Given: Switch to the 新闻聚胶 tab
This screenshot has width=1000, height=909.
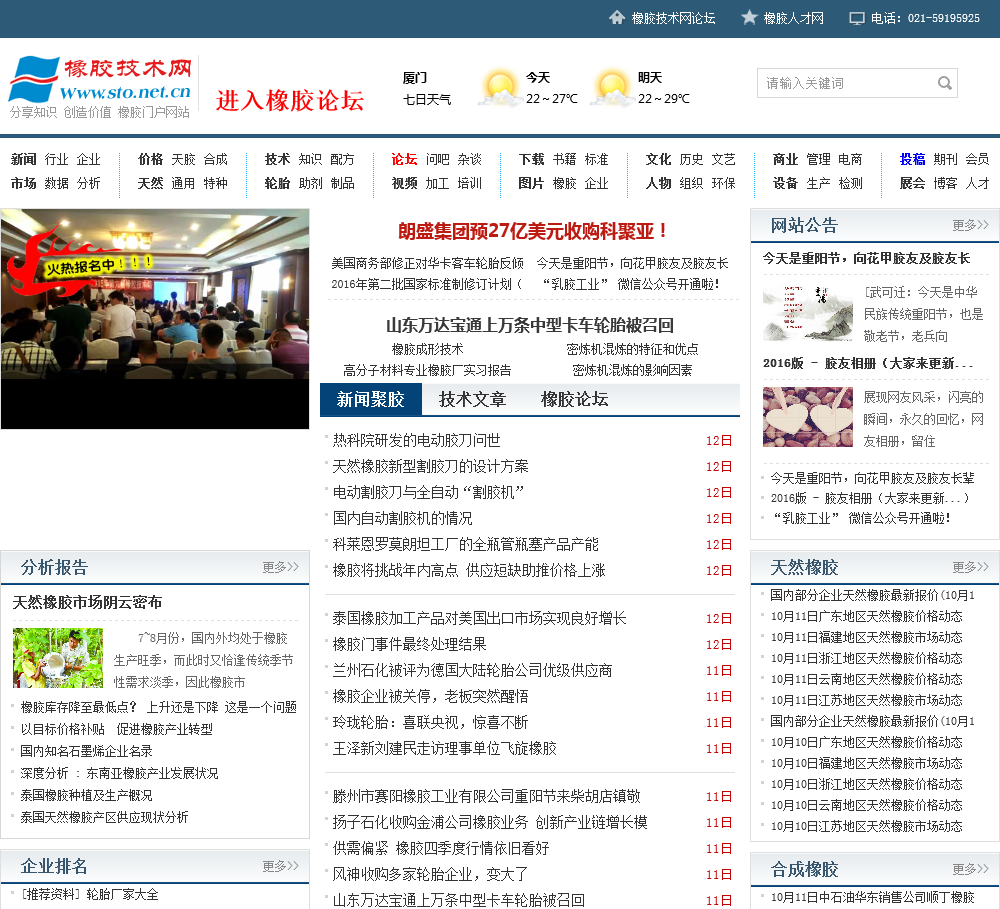Looking at the screenshot, I should (371, 399).
